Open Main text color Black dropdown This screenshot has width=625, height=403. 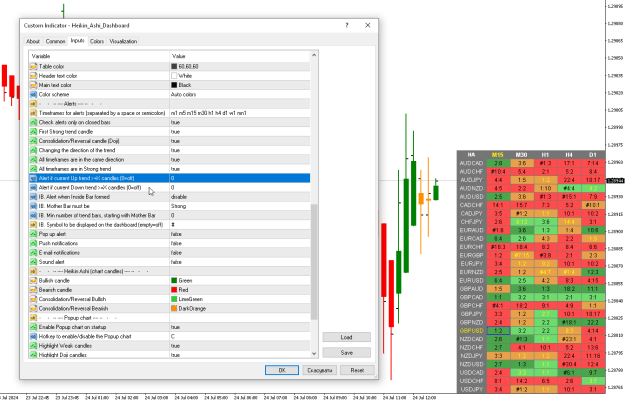coord(240,85)
